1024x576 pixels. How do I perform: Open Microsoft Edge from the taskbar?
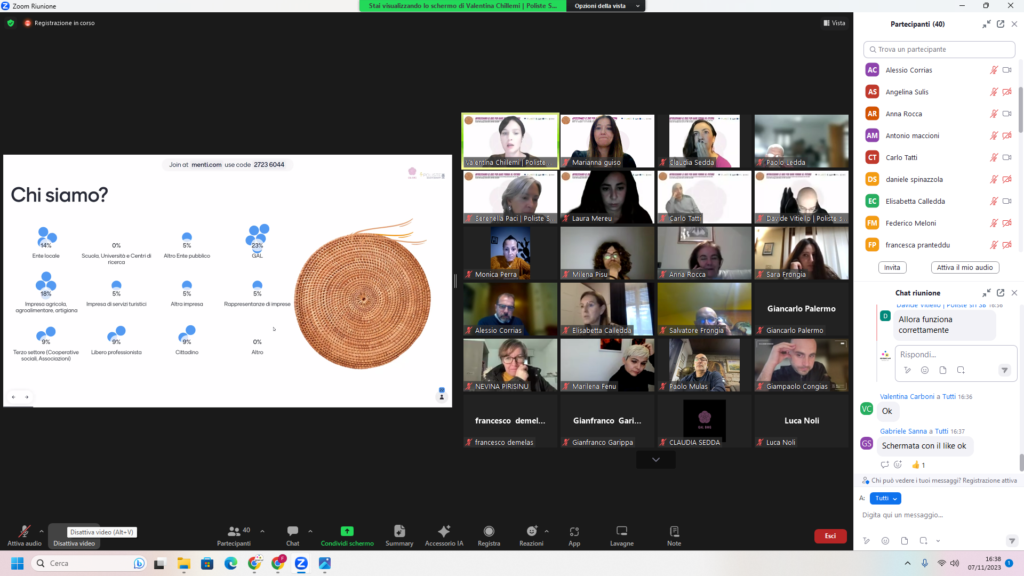coord(231,563)
